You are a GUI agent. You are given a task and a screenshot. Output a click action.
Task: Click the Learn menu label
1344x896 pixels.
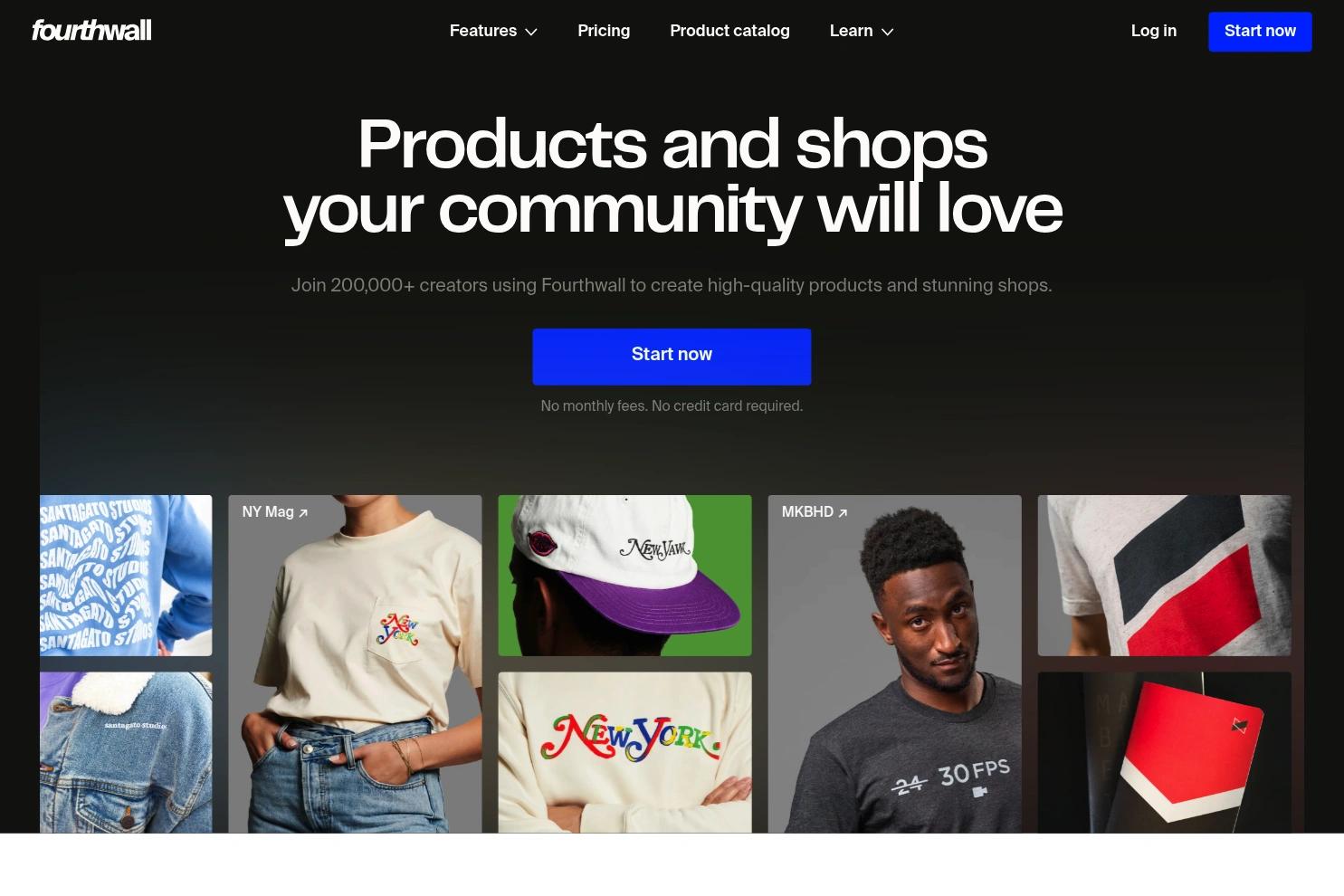(x=852, y=31)
